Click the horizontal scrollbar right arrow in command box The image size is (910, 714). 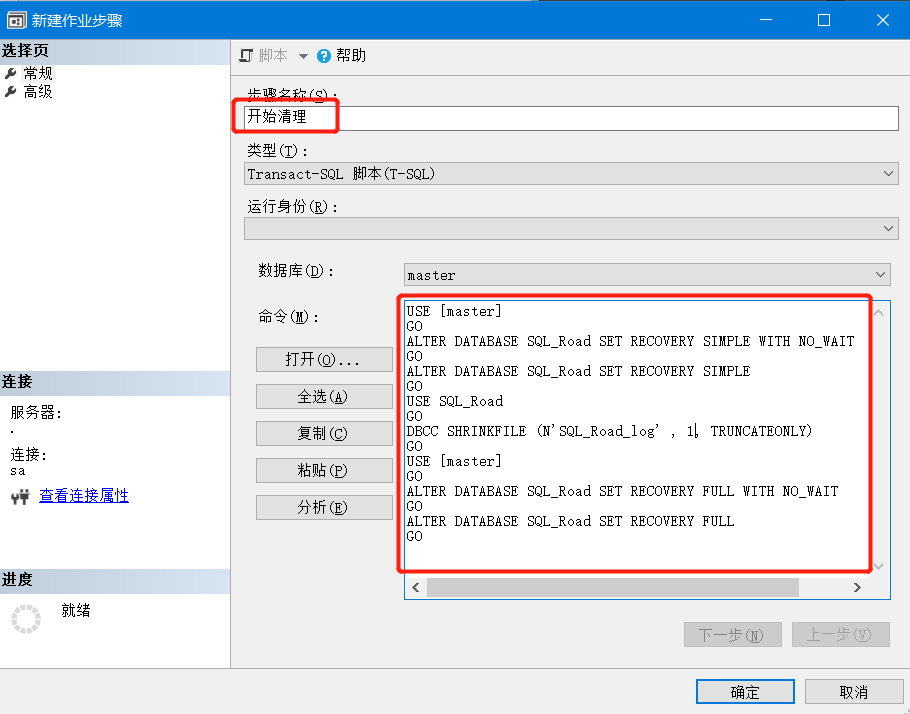click(x=857, y=587)
